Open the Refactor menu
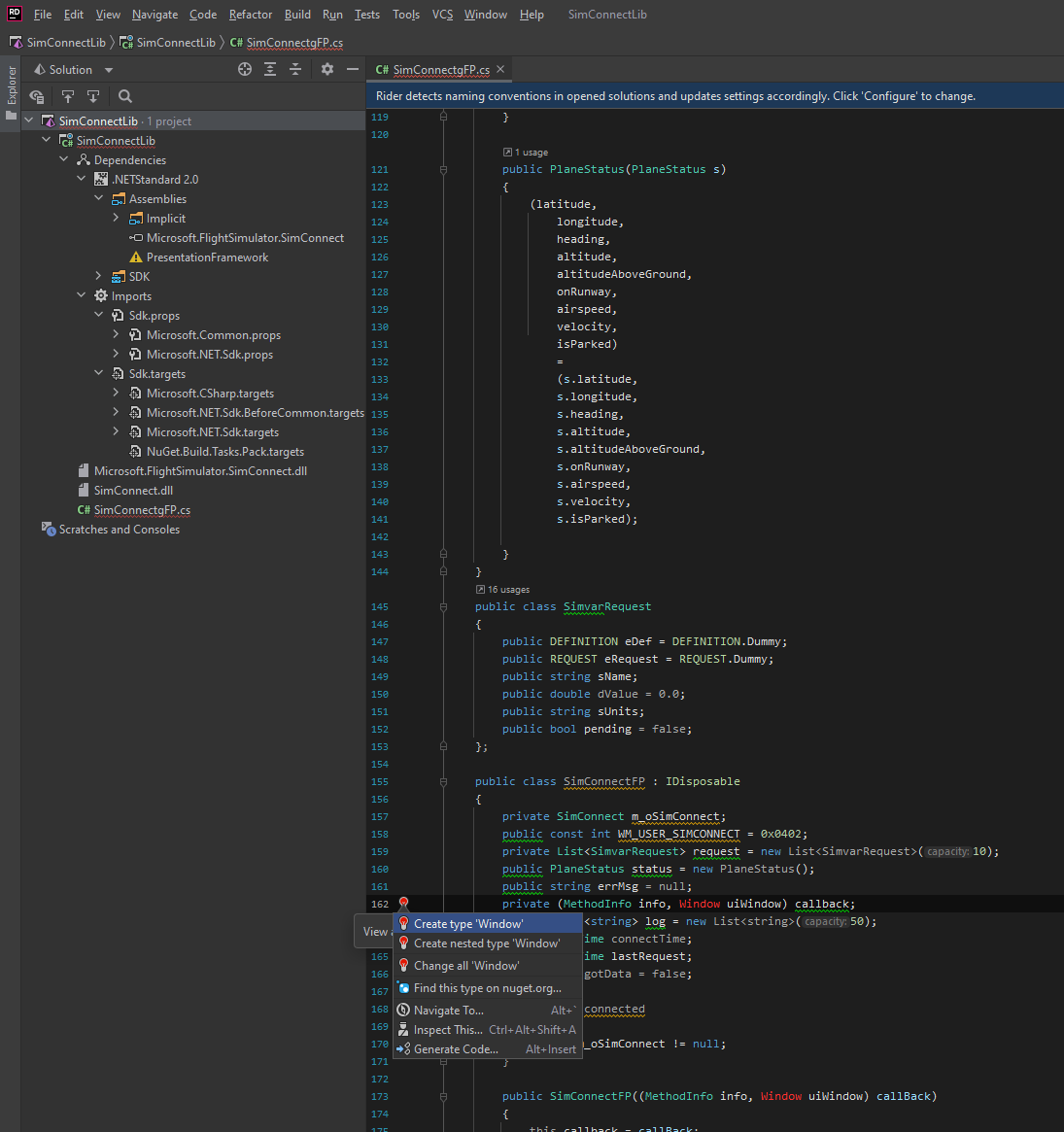Image resolution: width=1064 pixels, height=1132 pixels. tap(250, 15)
